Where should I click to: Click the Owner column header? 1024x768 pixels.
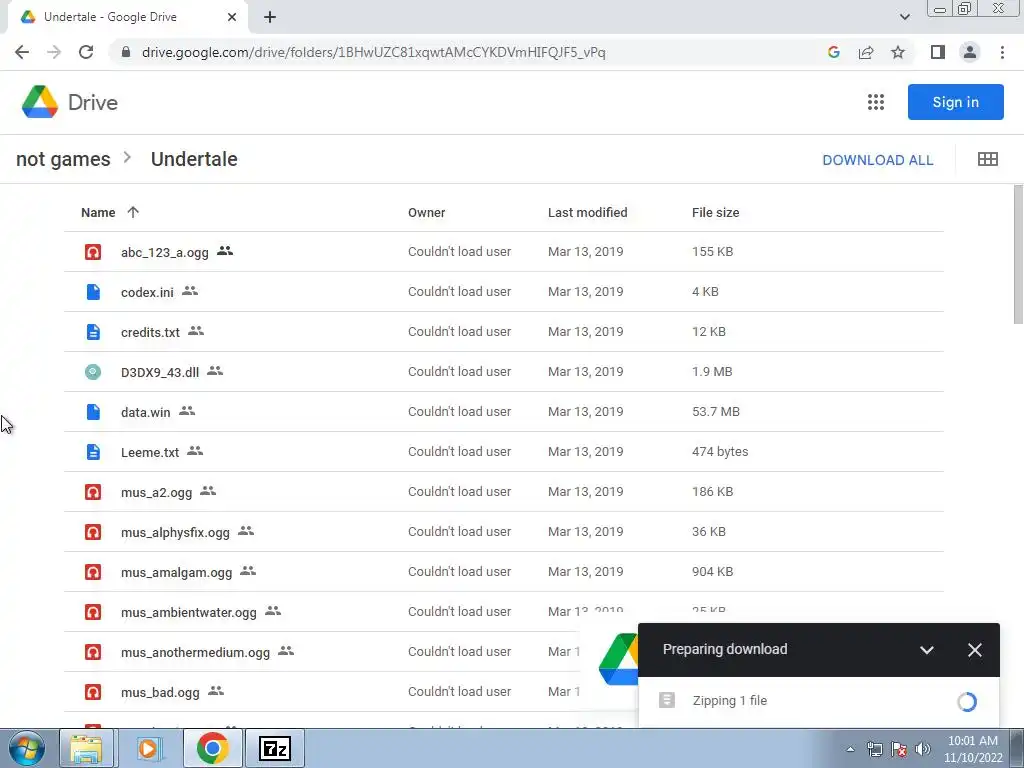pyautogui.click(x=426, y=212)
